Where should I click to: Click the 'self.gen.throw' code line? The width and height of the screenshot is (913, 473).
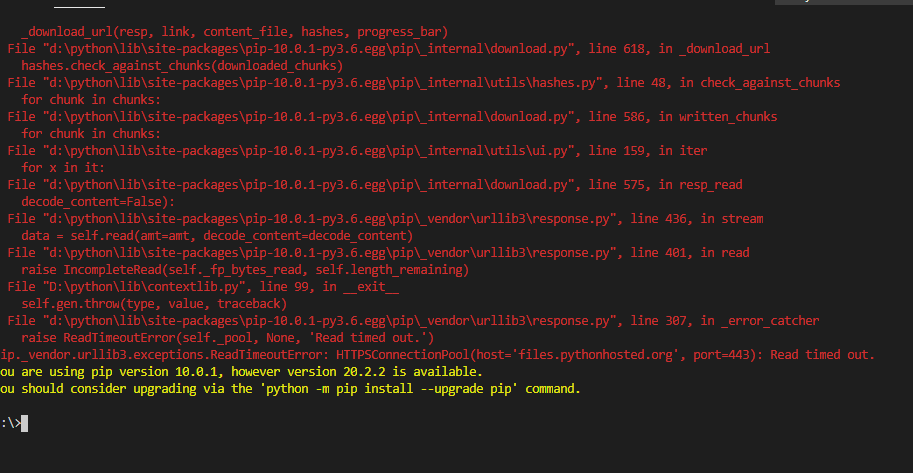[x=154, y=304]
